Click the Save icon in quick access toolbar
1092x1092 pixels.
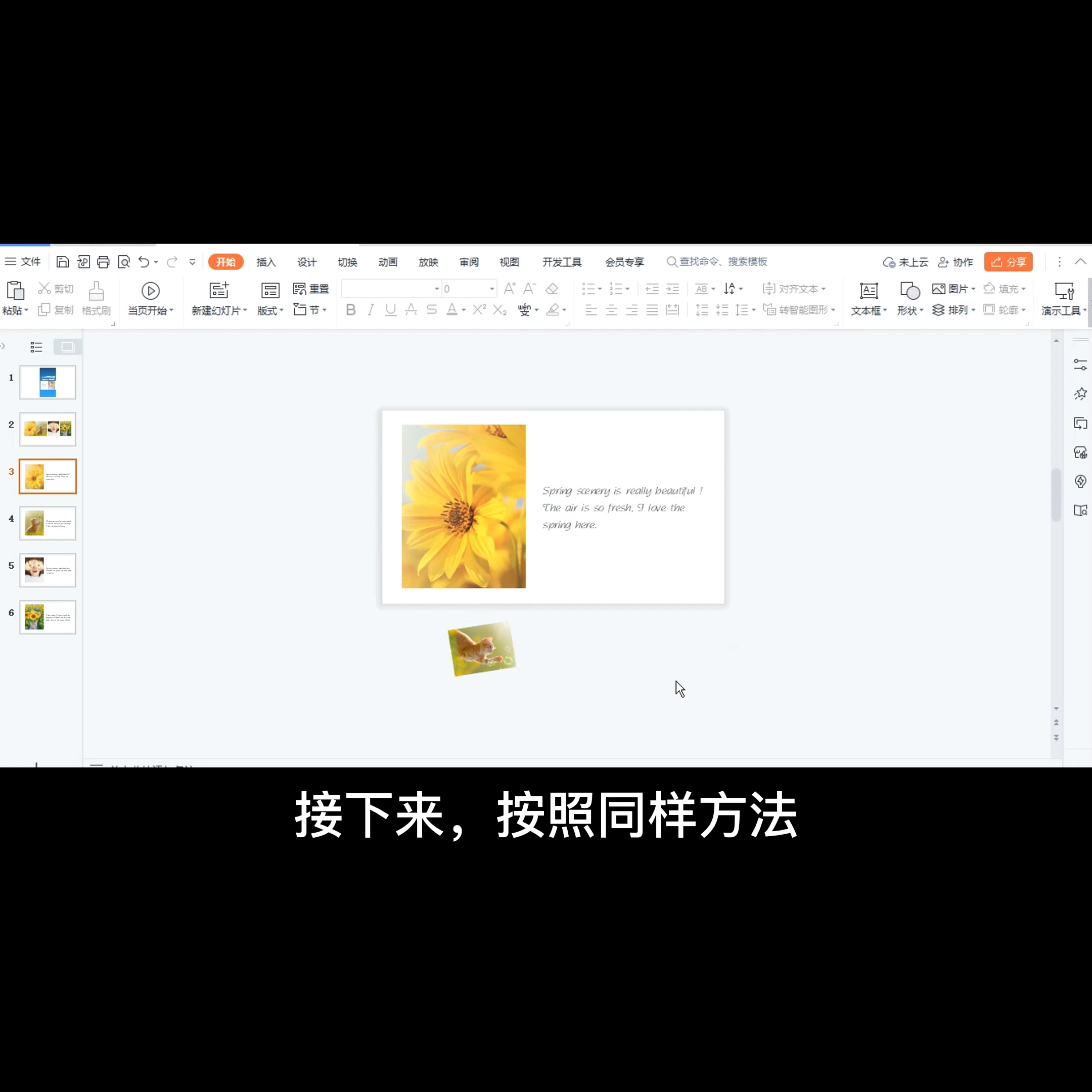coord(63,262)
